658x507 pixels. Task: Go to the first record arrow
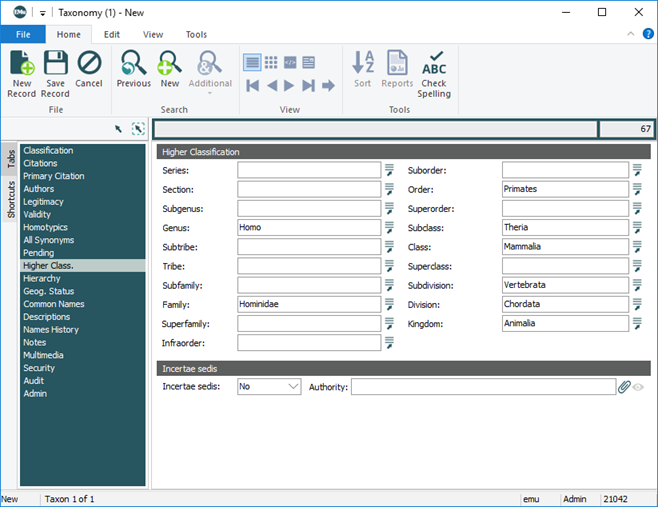[x=253, y=86]
